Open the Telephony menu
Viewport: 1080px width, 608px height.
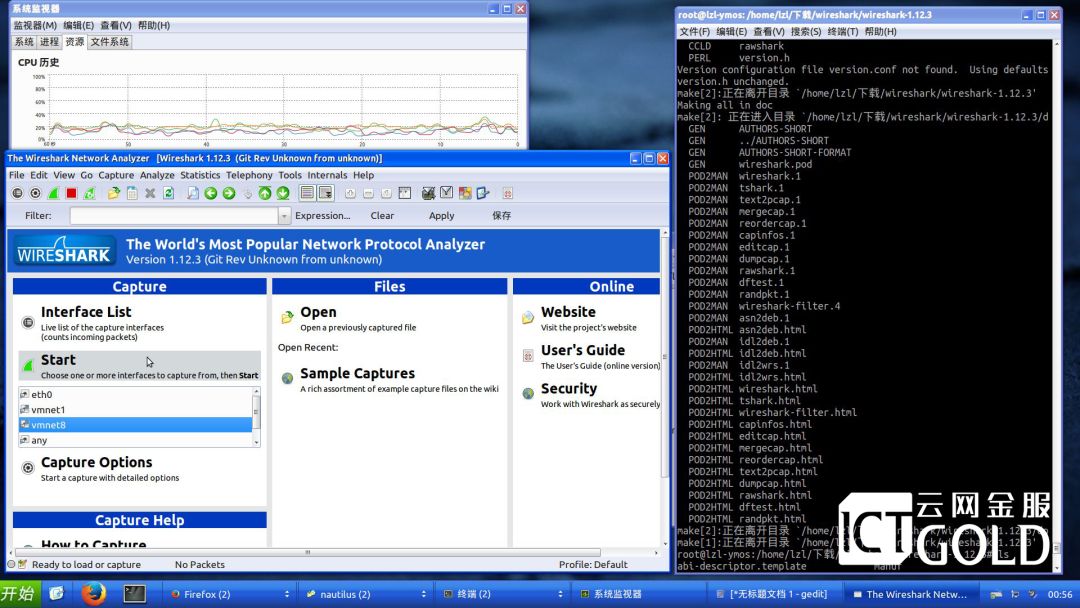[249, 176]
